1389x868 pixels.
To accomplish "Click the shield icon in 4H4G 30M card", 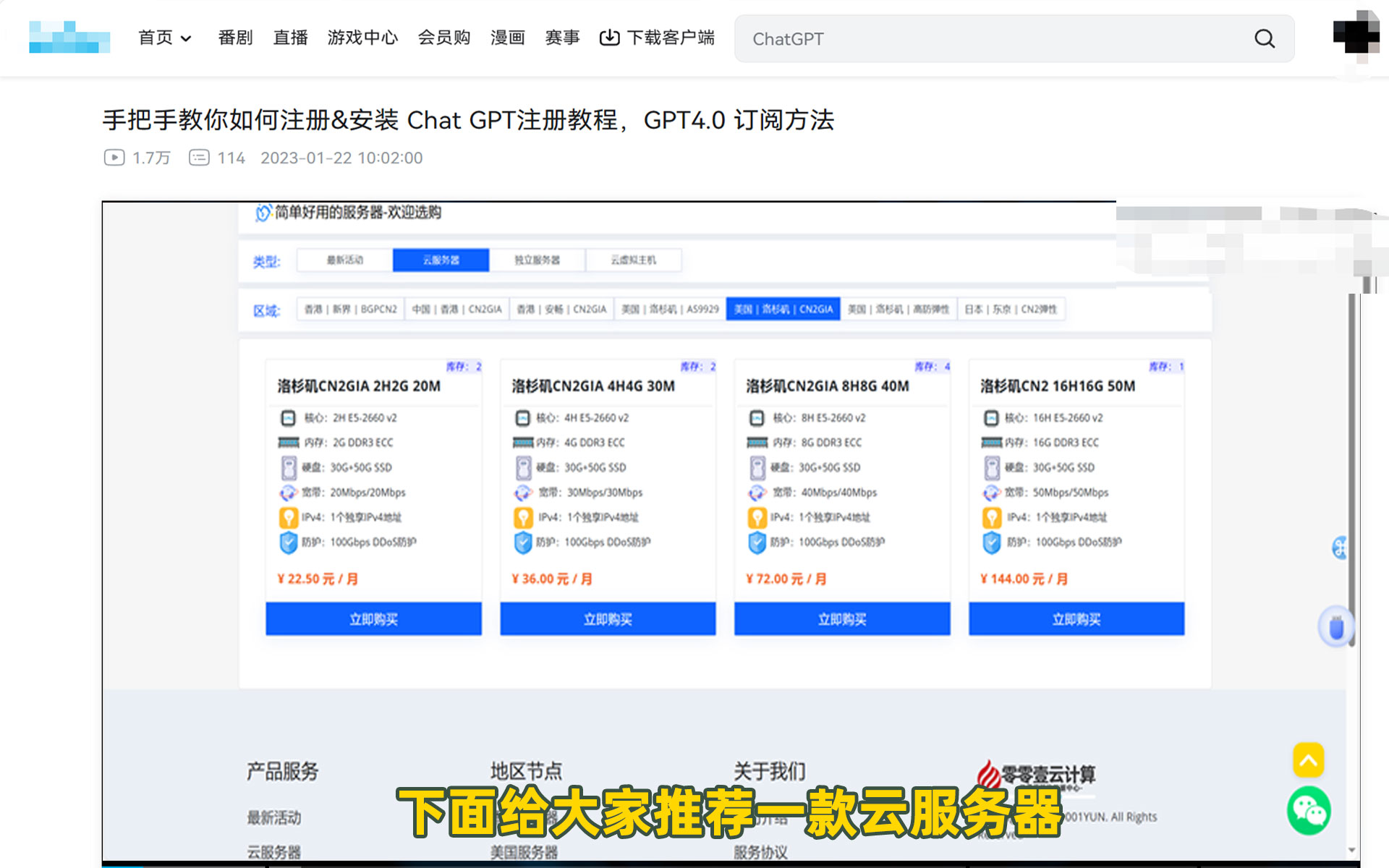I will [522, 542].
